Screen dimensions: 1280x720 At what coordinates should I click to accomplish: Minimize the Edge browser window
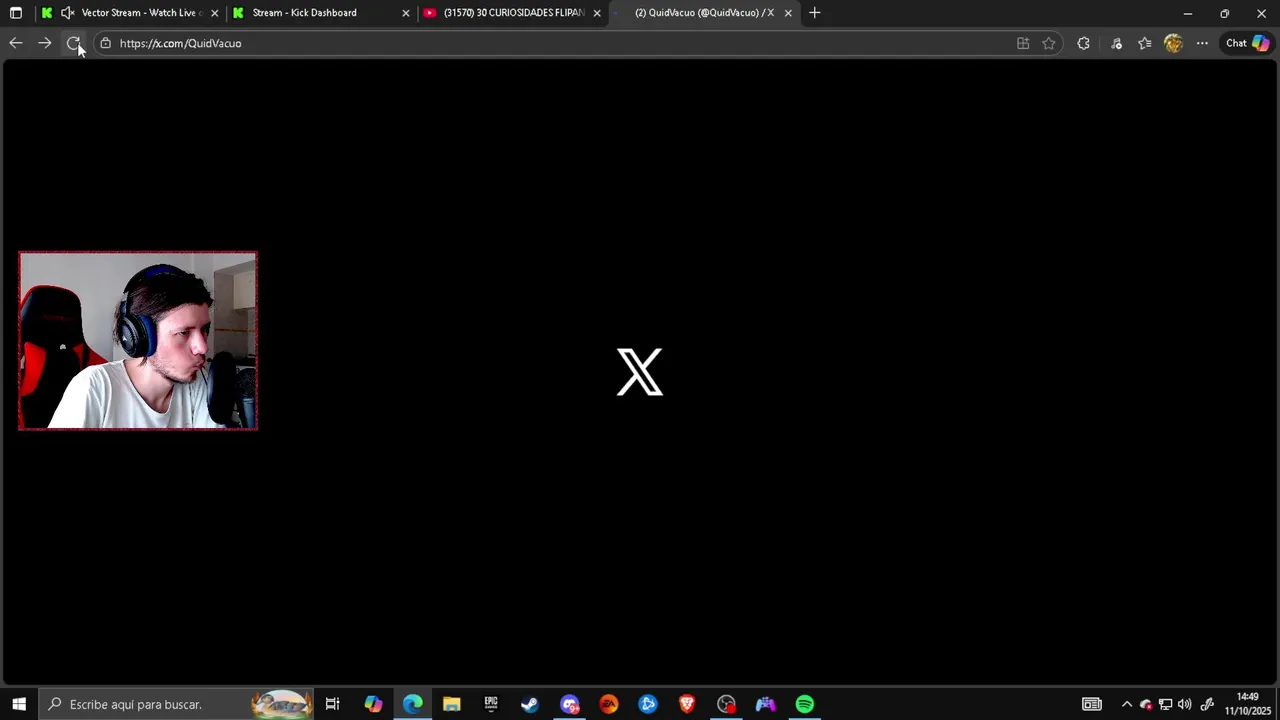[x=1188, y=13]
